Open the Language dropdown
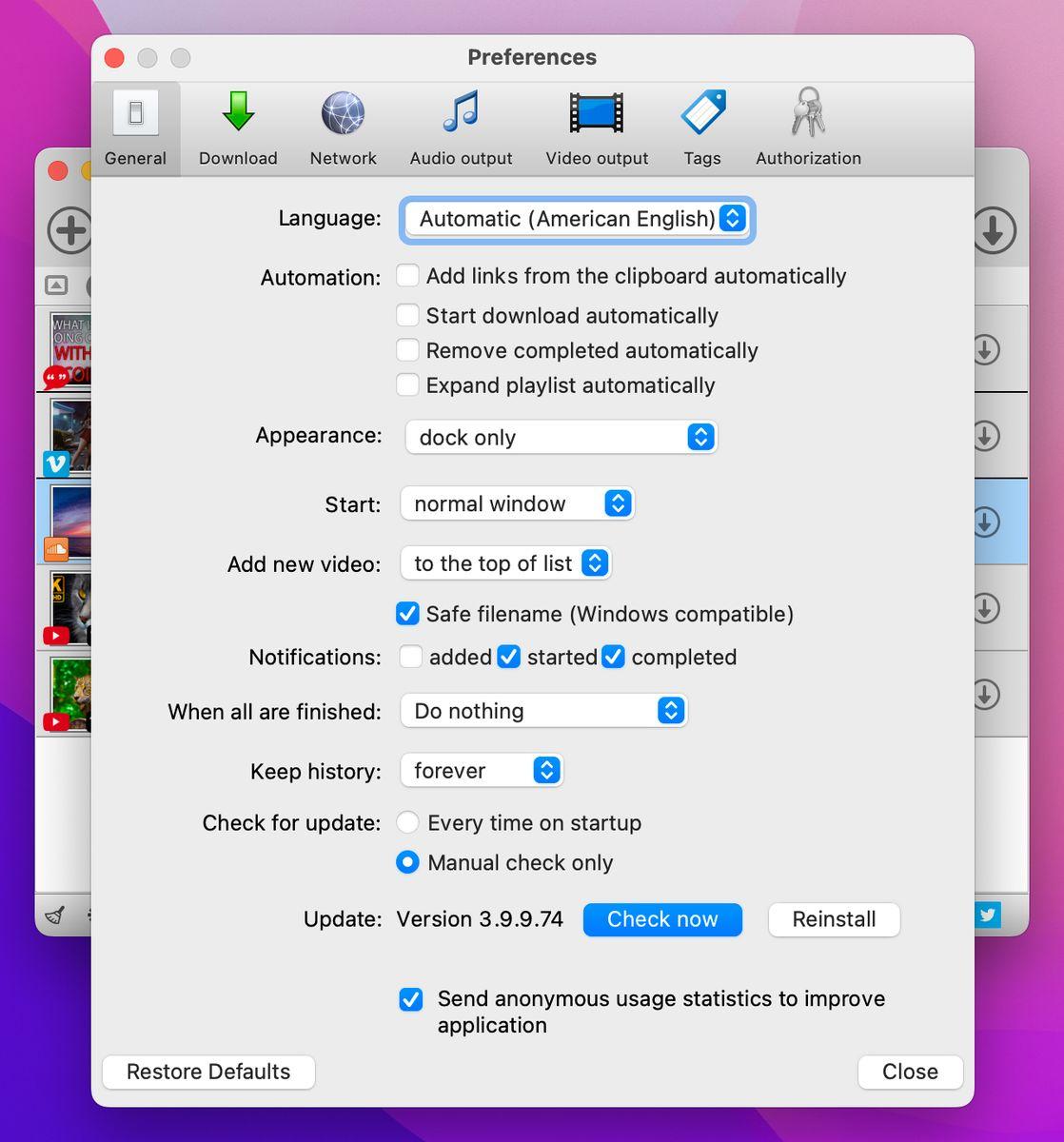Viewport: 1064px width, 1142px height. click(x=577, y=219)
